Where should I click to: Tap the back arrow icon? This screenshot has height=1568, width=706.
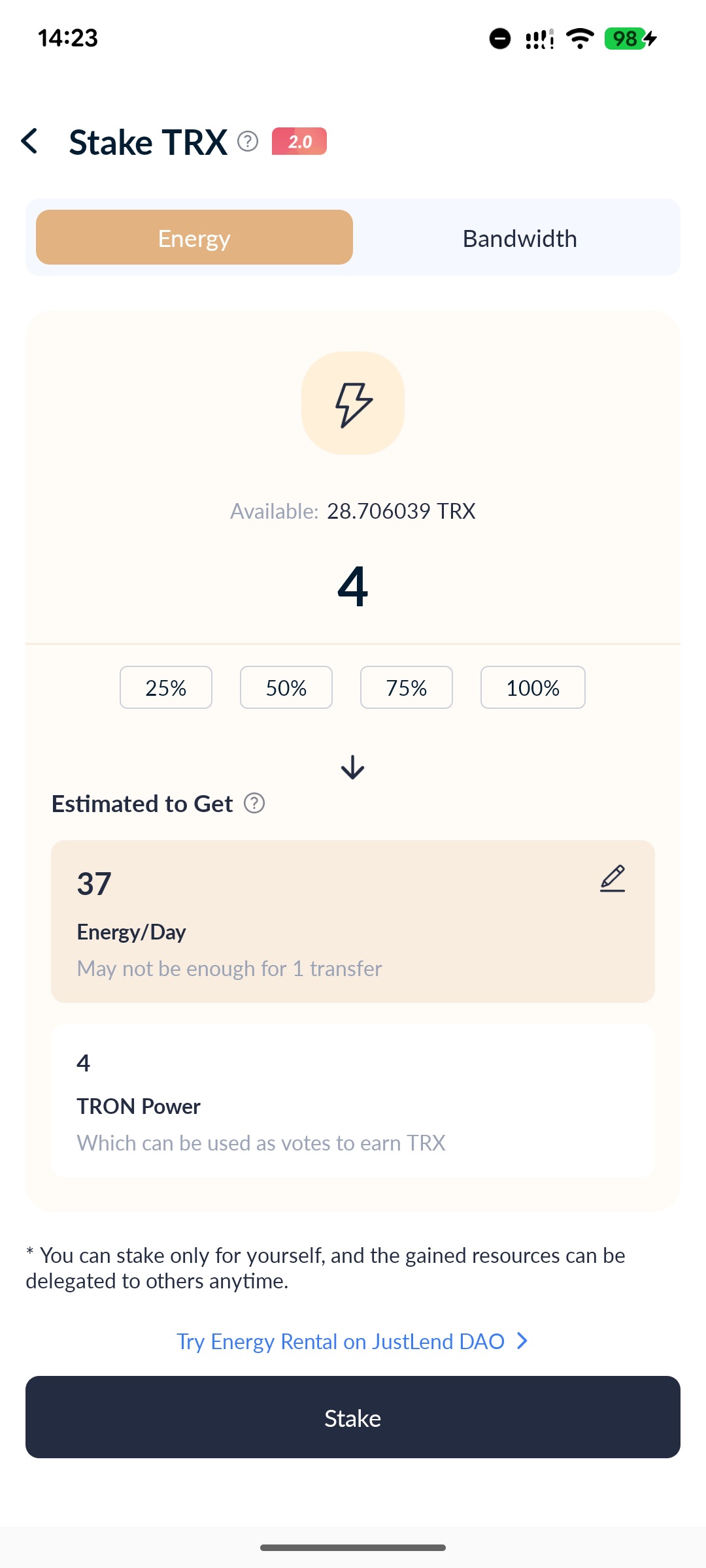click(30, 141)
